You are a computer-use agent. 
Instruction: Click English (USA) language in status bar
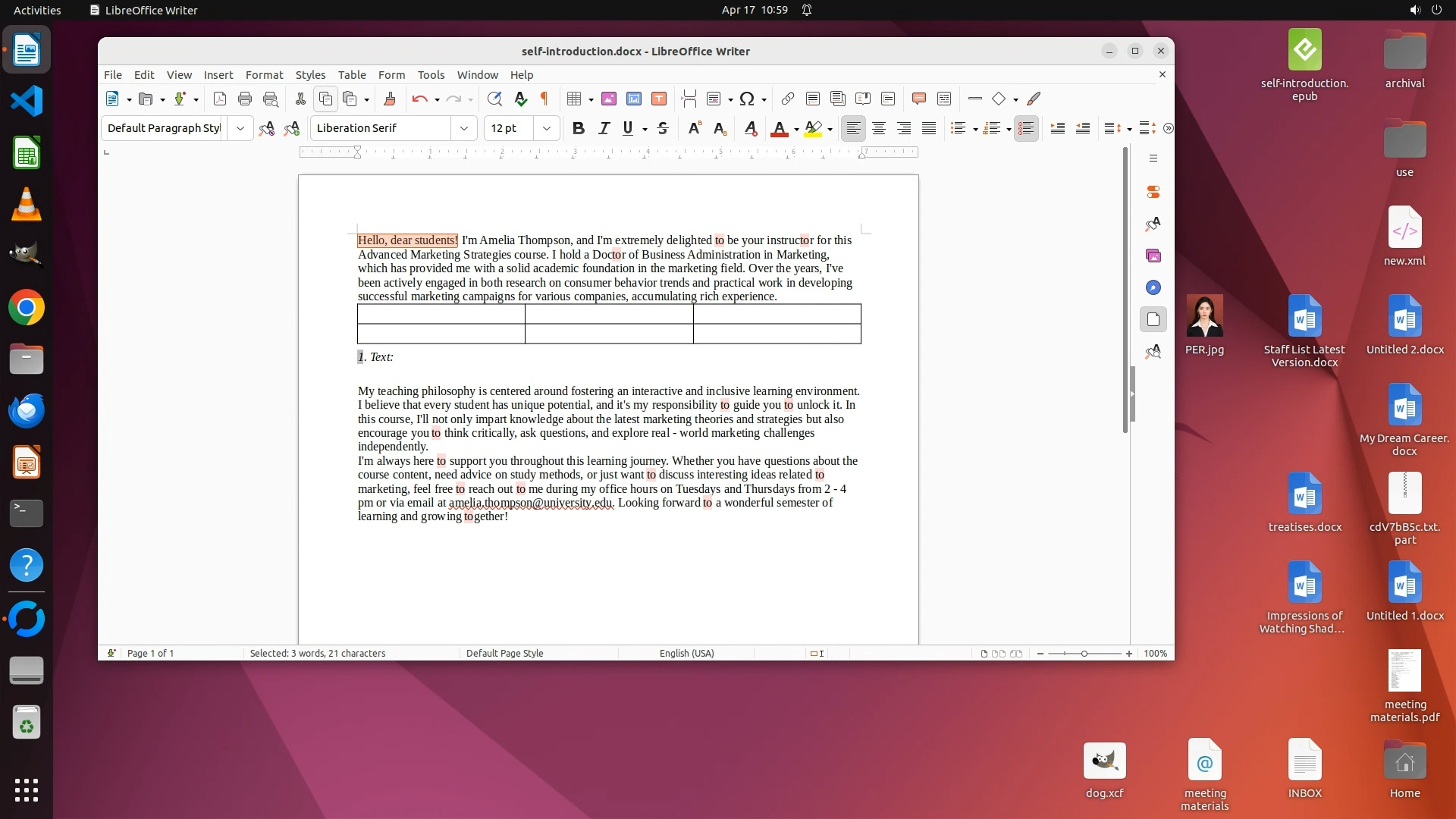click(x=686, y=653)
